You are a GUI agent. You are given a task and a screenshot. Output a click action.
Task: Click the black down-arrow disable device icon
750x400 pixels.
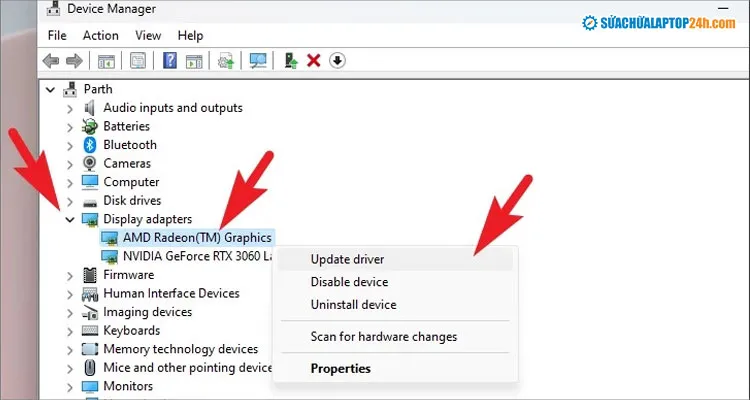337,61
